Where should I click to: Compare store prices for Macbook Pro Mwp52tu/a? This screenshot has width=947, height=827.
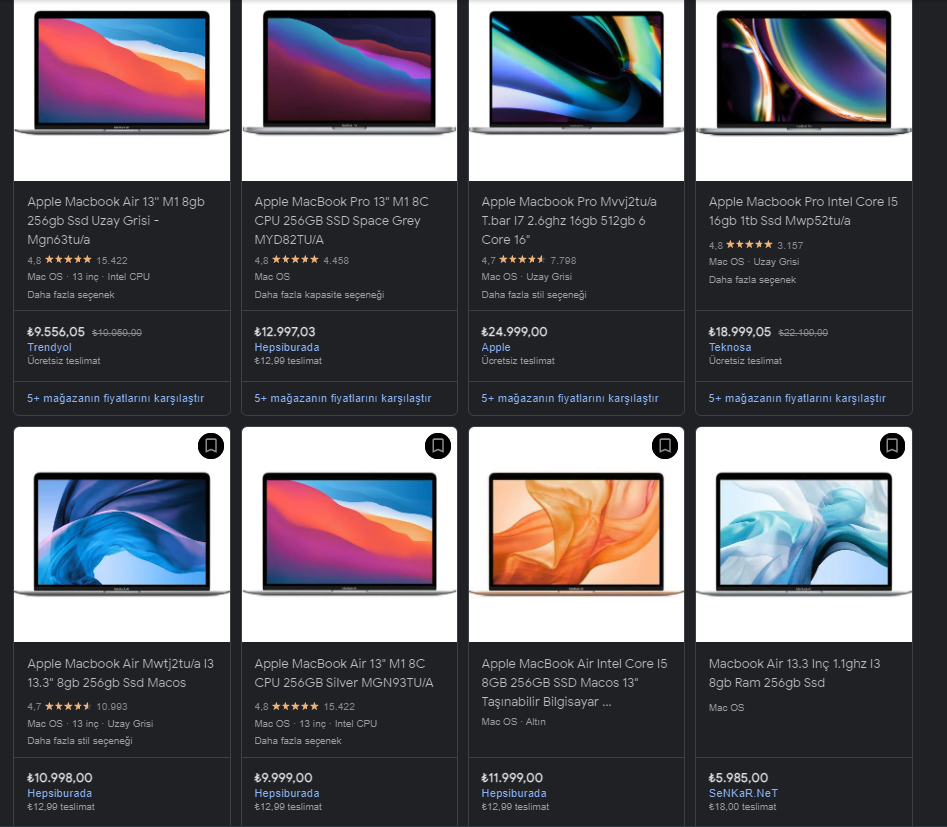797,398
